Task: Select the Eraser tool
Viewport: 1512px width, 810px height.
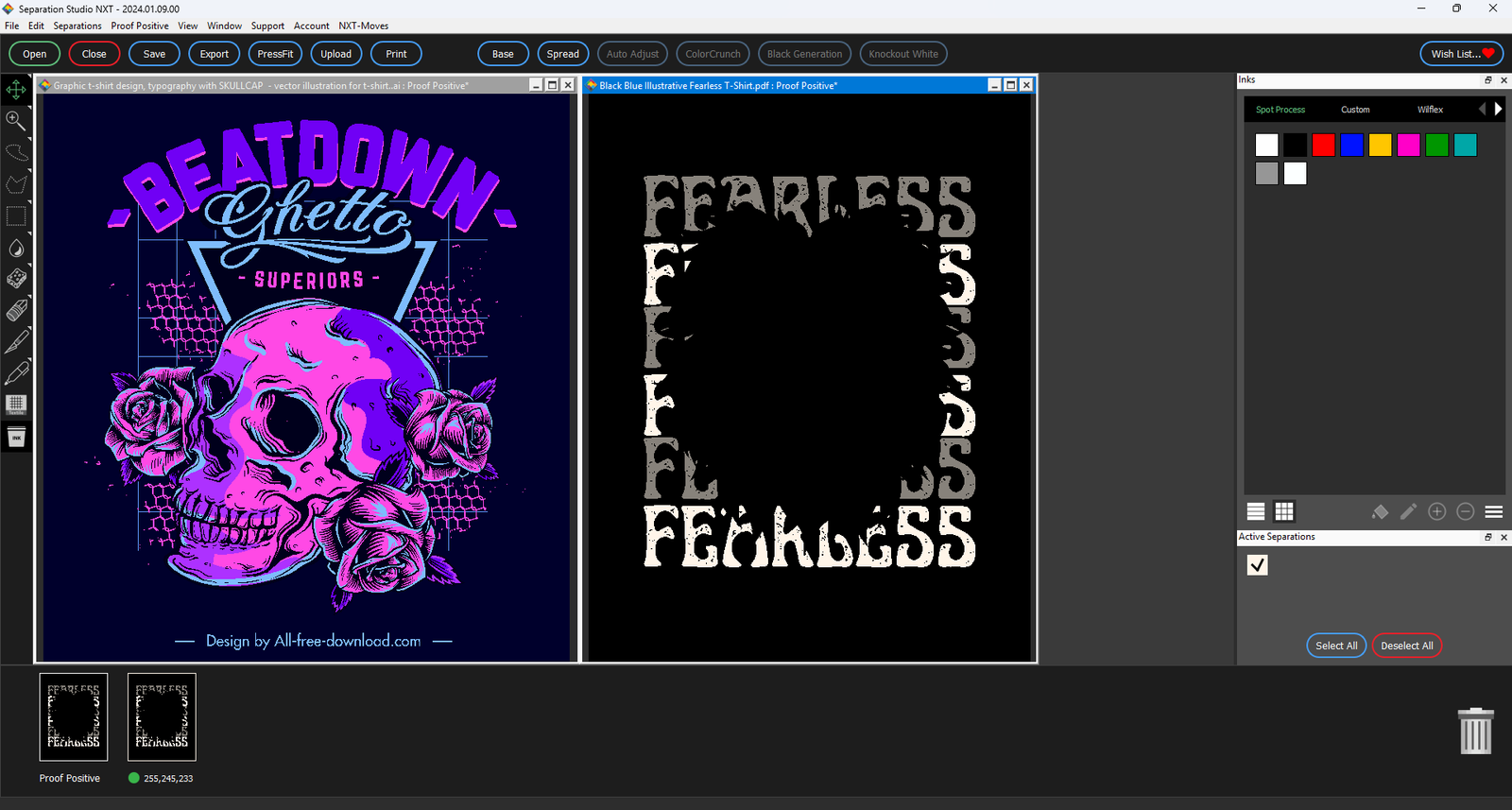Action: pos(16,310)
